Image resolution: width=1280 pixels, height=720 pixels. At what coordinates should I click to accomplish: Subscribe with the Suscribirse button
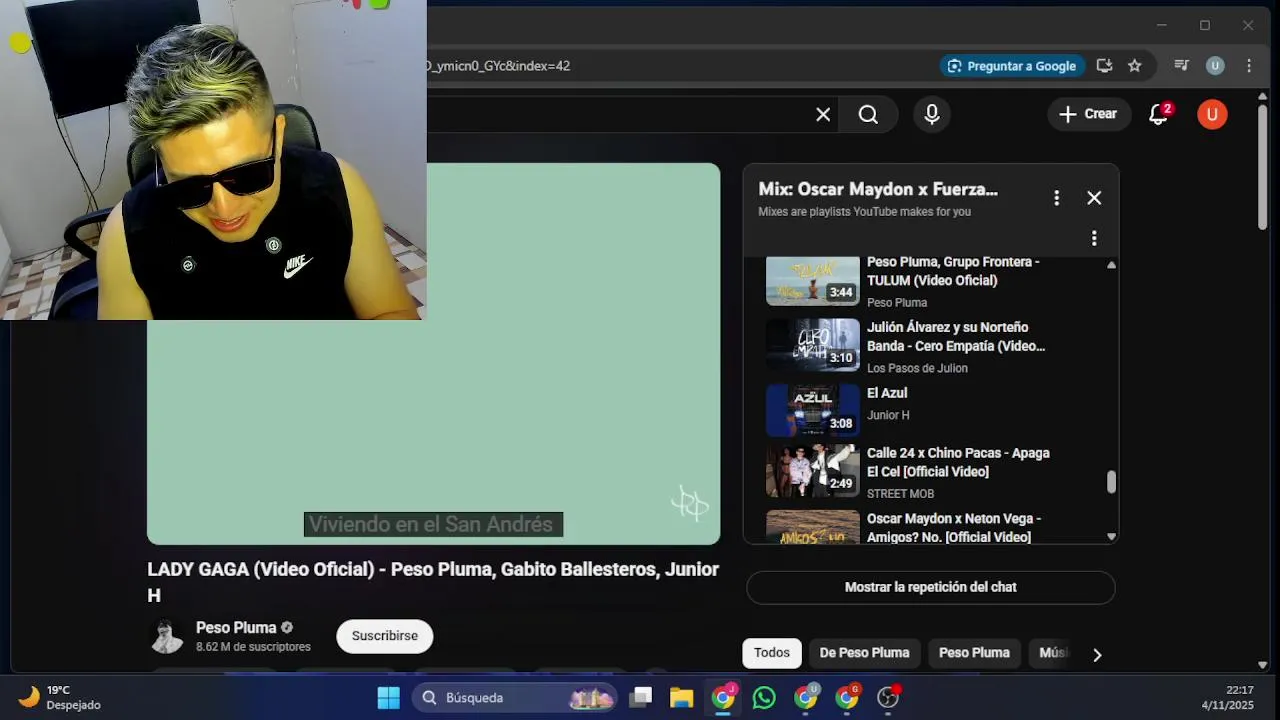tap(385, 636)
